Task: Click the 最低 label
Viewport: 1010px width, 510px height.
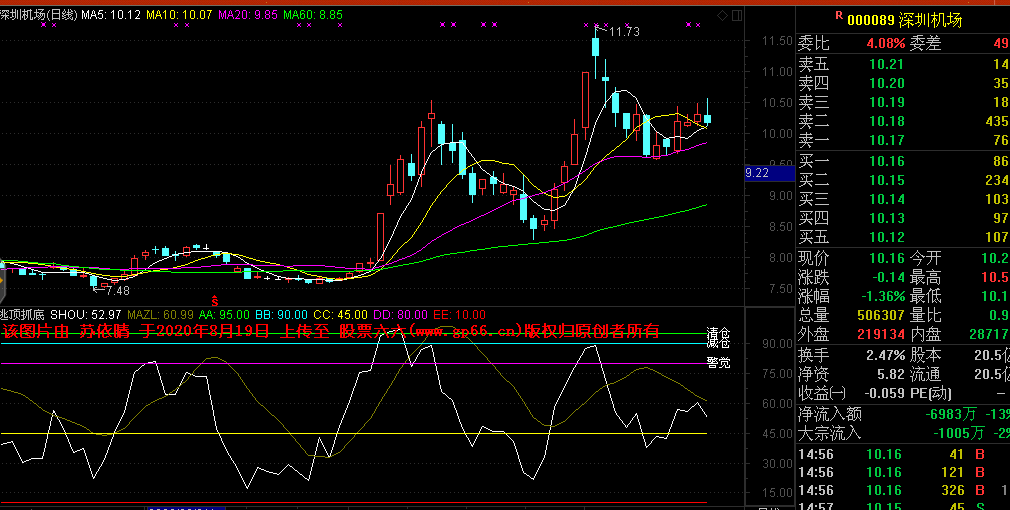Action: coord(925,297)
